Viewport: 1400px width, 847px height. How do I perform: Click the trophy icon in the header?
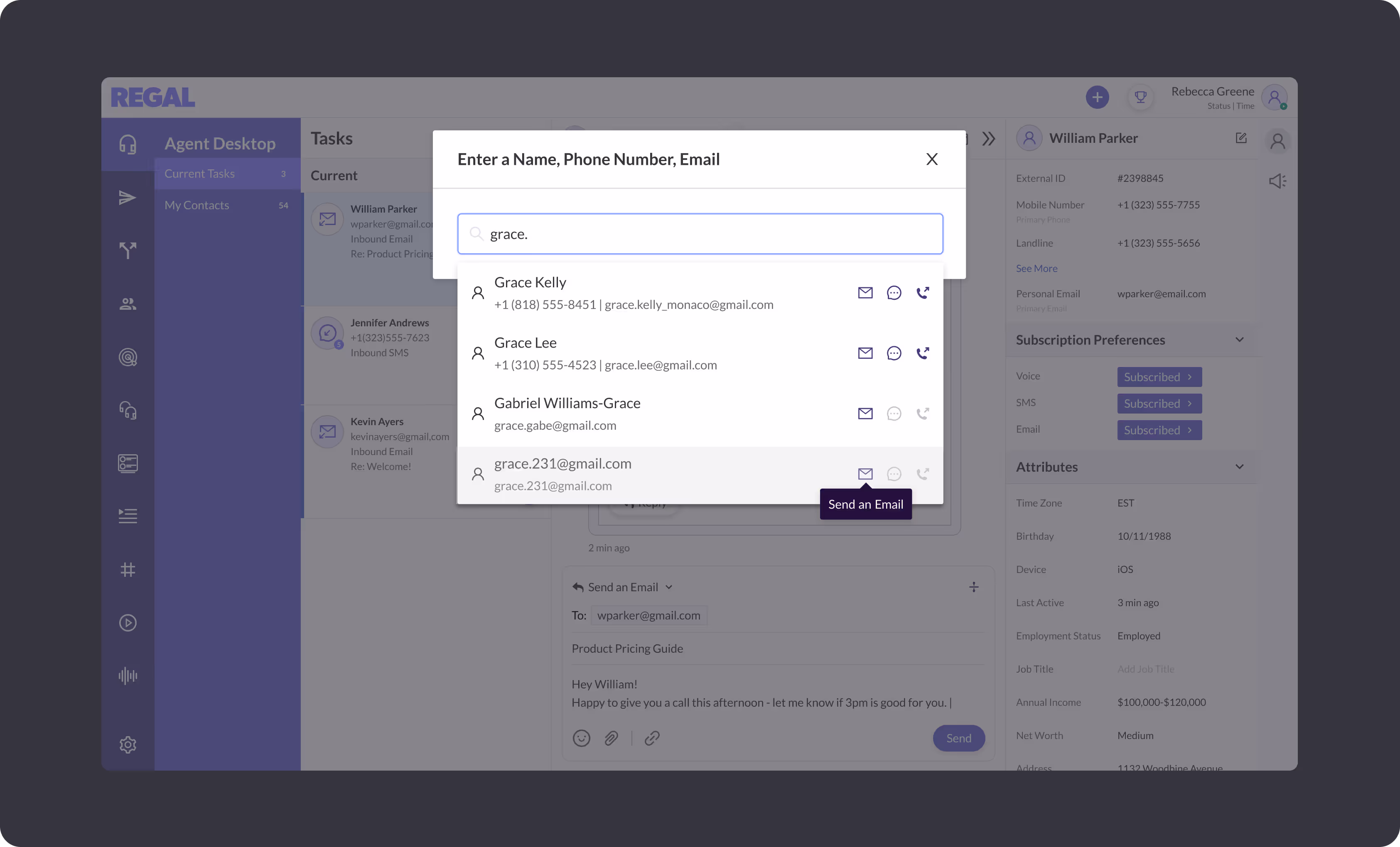point(1140,97)
